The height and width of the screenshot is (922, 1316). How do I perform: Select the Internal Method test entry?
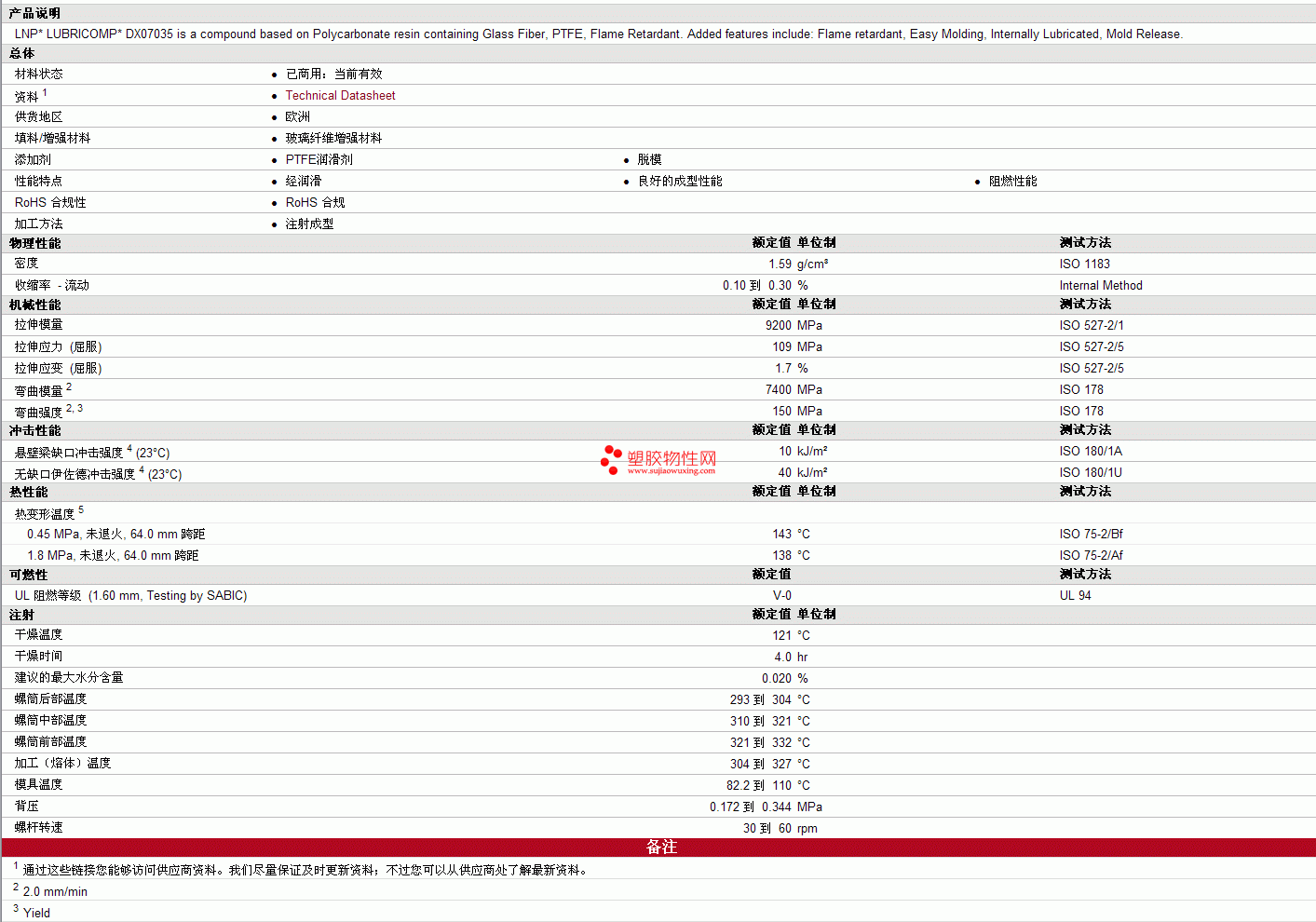(x=1101, y=285)
